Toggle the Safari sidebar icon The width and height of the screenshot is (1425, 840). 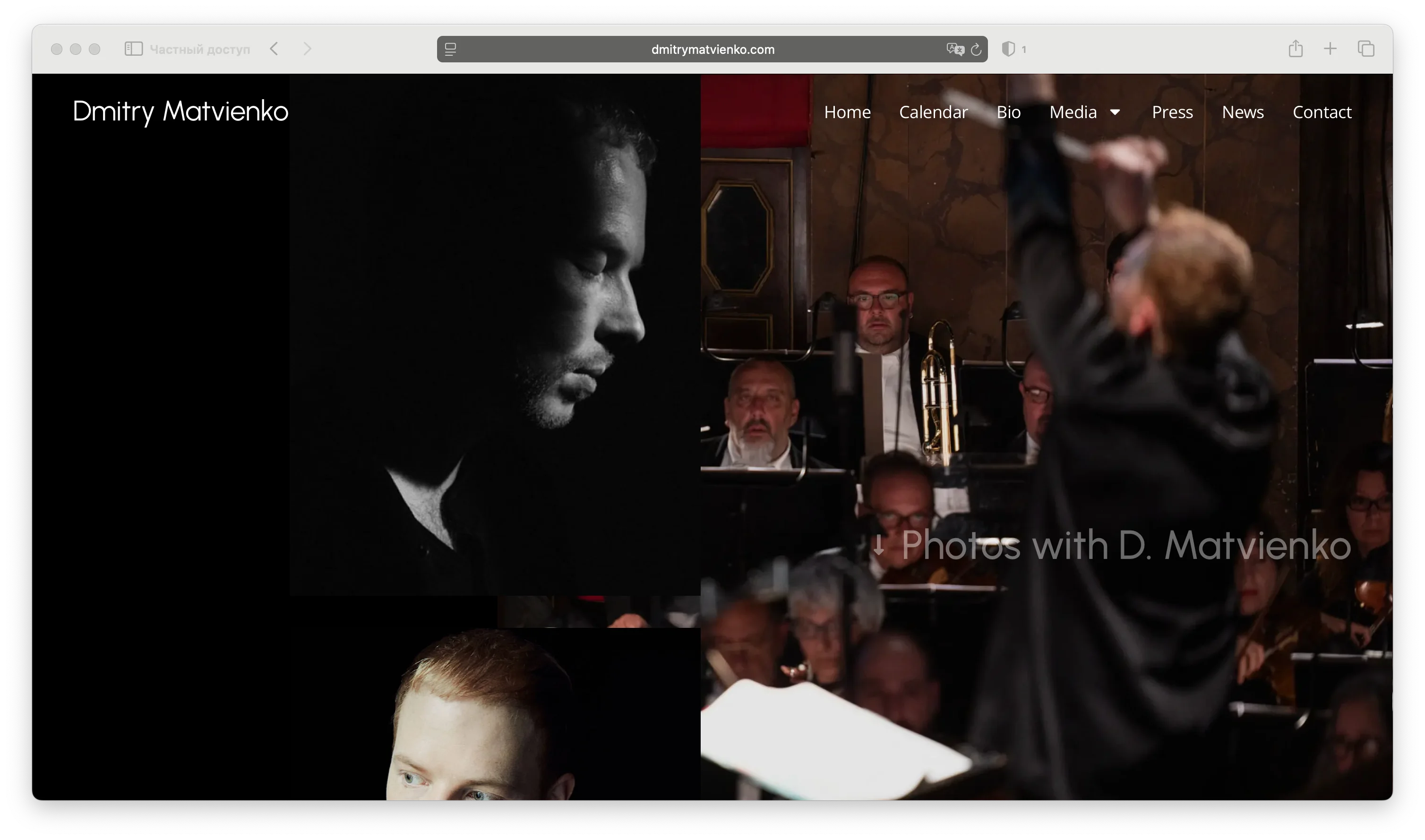[134, 49]
